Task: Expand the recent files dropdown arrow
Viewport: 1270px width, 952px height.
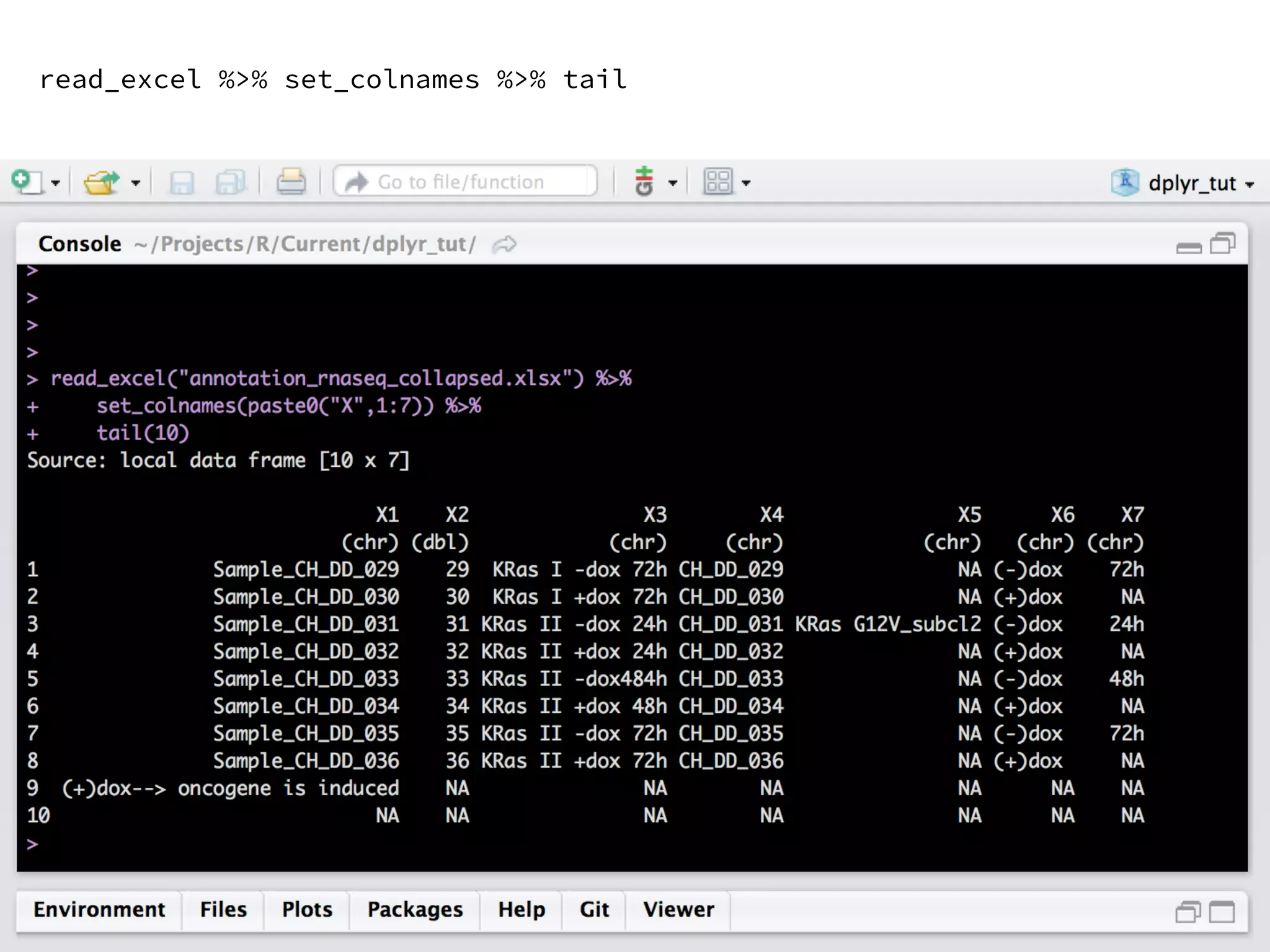Action: coord(136,183)
